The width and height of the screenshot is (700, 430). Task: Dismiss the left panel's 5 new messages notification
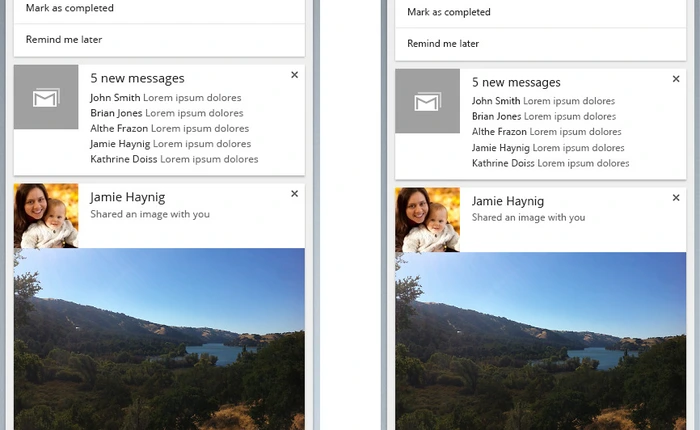tap(294, 75)
